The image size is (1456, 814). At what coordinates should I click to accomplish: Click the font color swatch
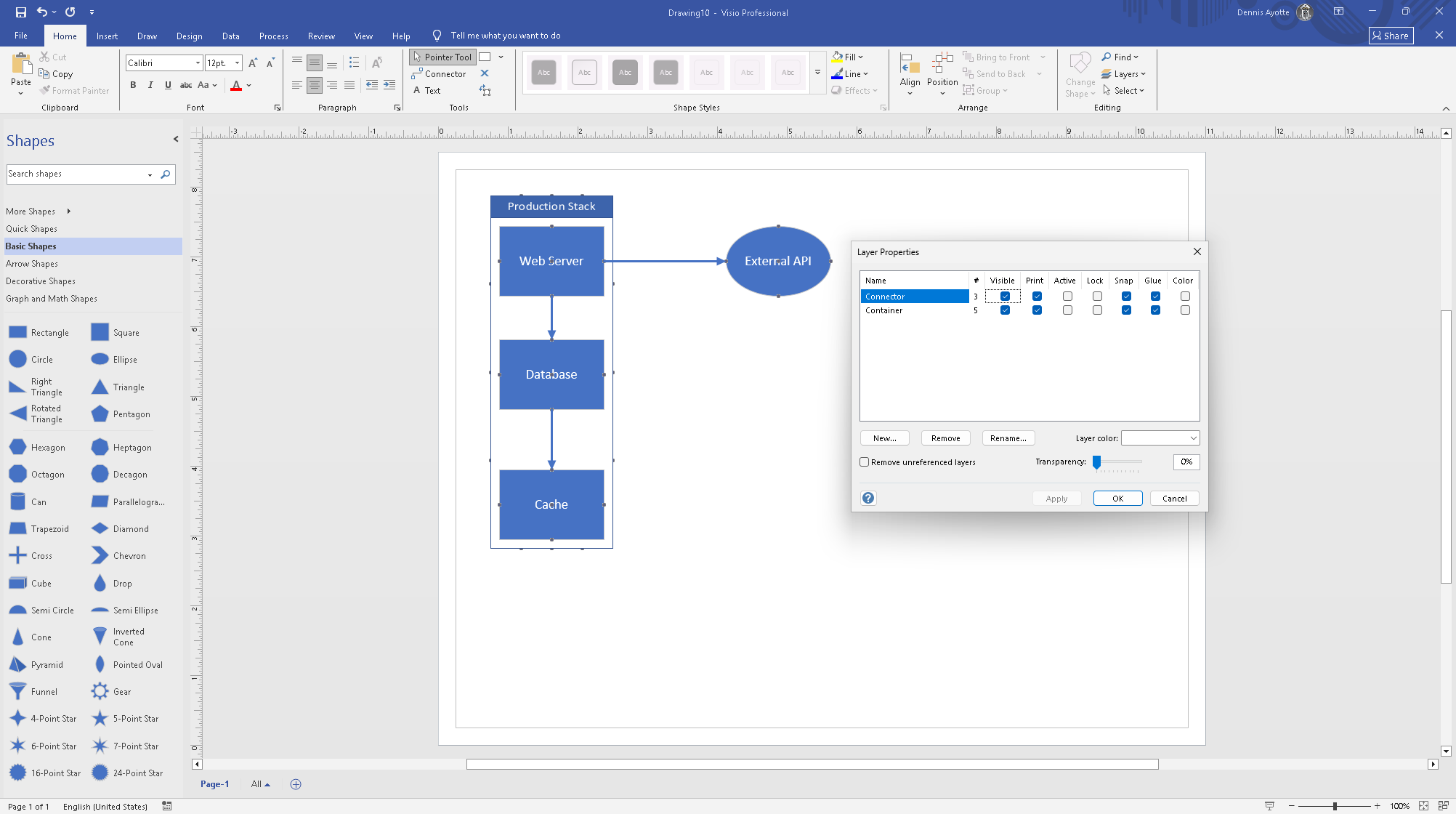[x=236, y=85]
